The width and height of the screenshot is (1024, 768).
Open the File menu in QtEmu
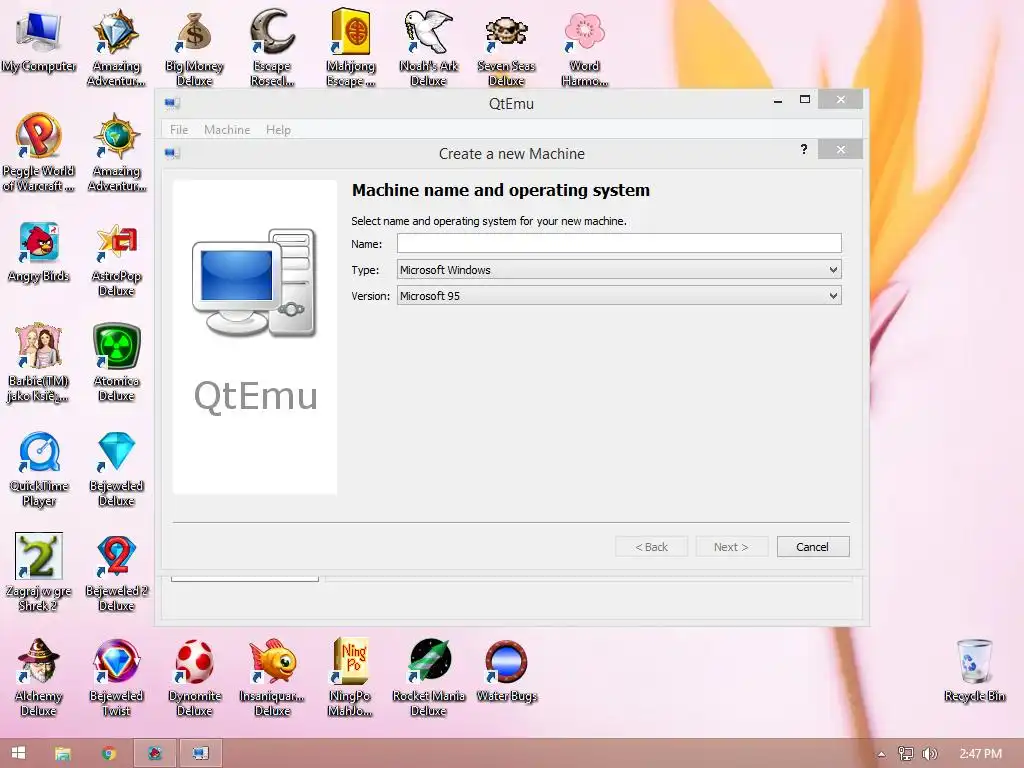click(179, 129)
